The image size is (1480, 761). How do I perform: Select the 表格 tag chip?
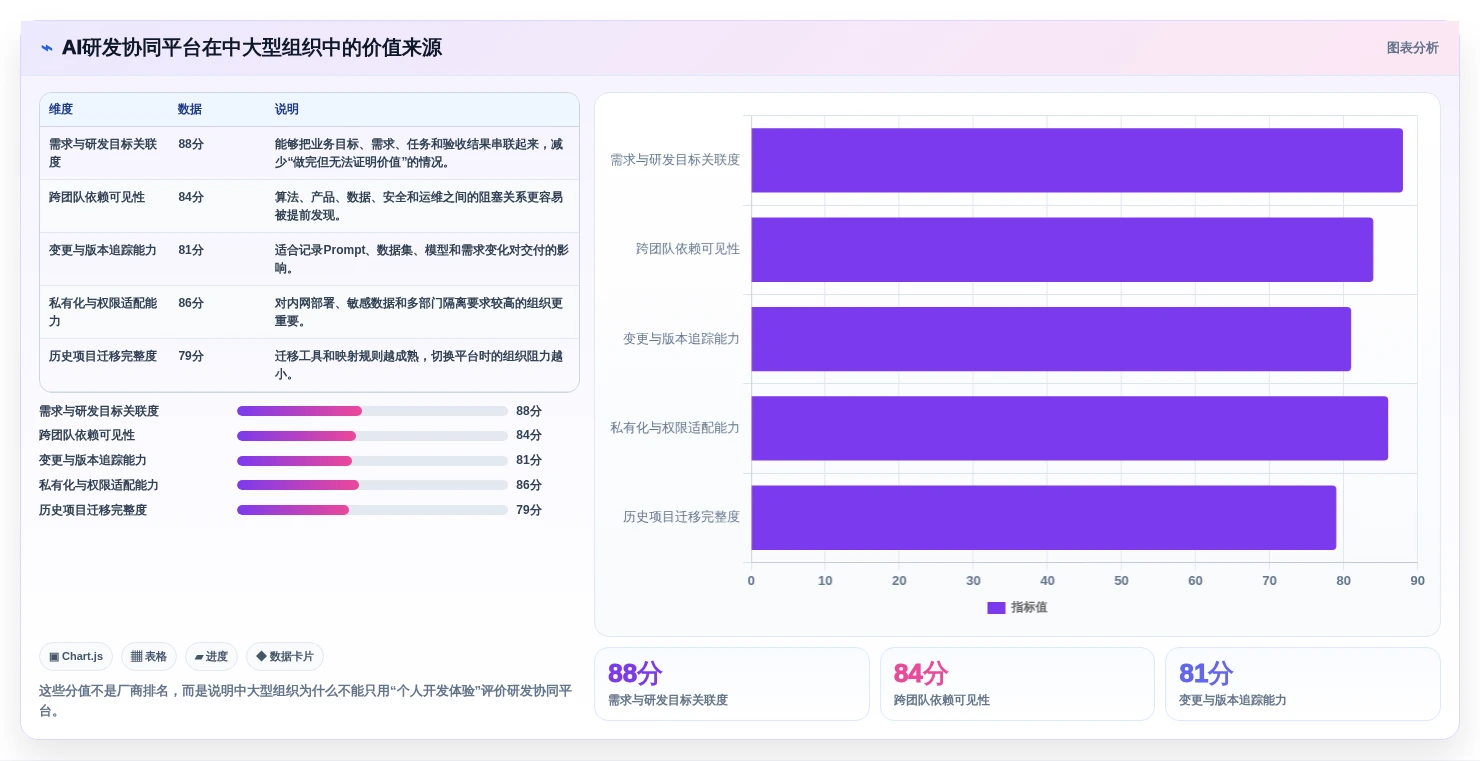(x=149, y=657)
